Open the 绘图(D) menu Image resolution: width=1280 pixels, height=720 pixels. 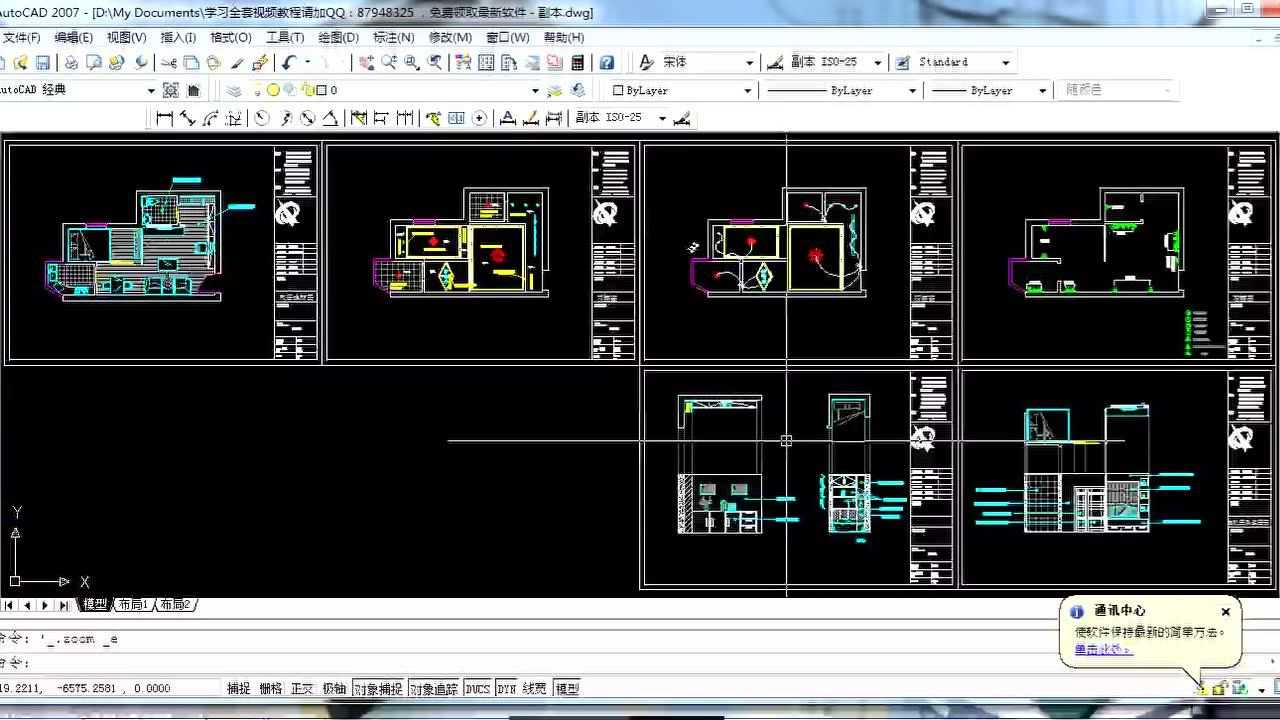pos(338,37)
